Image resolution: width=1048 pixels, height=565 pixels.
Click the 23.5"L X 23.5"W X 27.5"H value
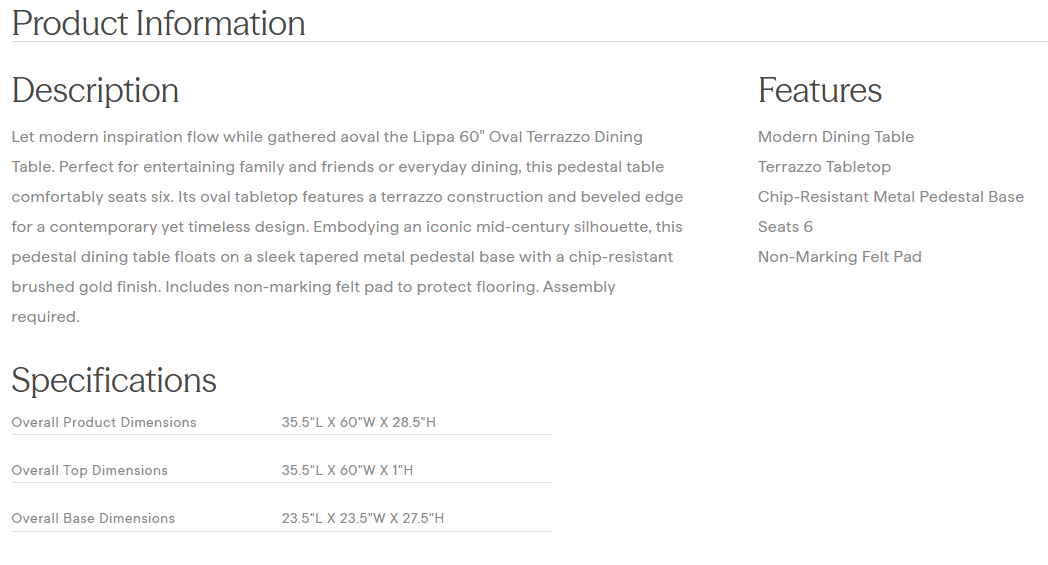tap(362, 518)
